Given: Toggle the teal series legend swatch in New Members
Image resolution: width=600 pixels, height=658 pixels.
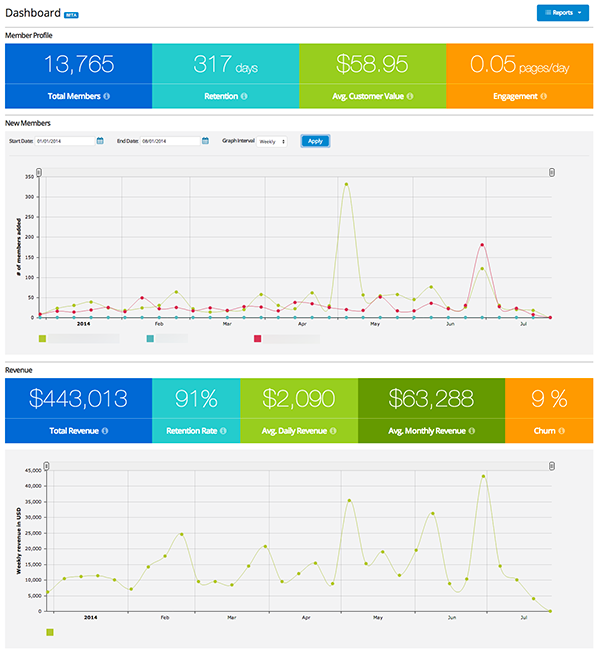Looking at the screenshot, I should click(150, 338).
